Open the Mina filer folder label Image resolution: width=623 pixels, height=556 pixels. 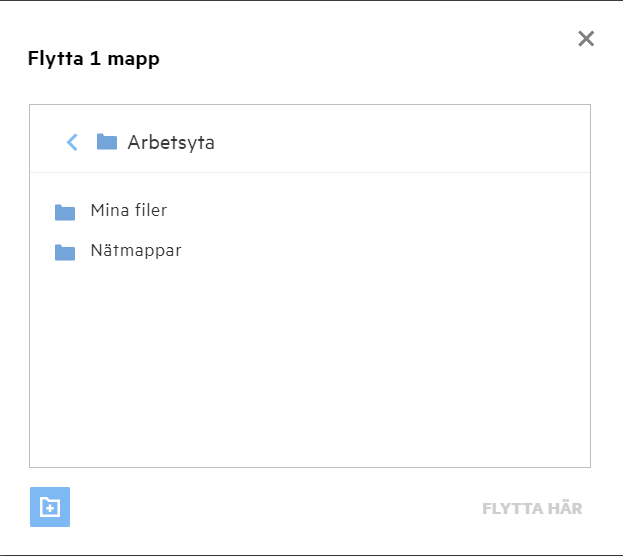tap(128, 211)
